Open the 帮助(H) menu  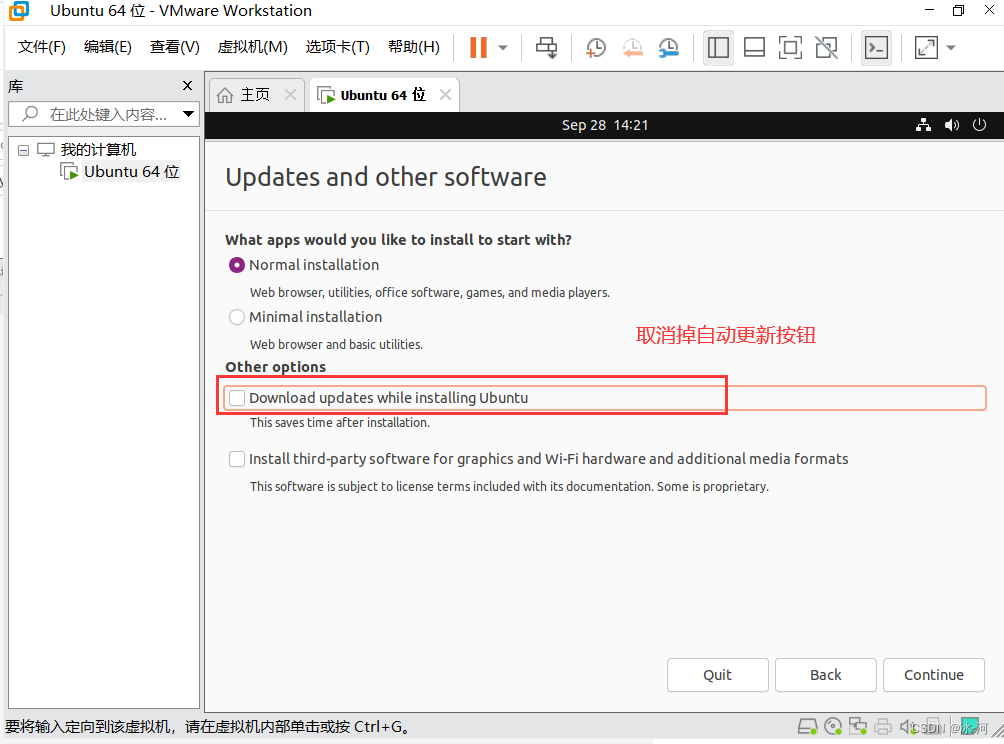pos(414,47)
